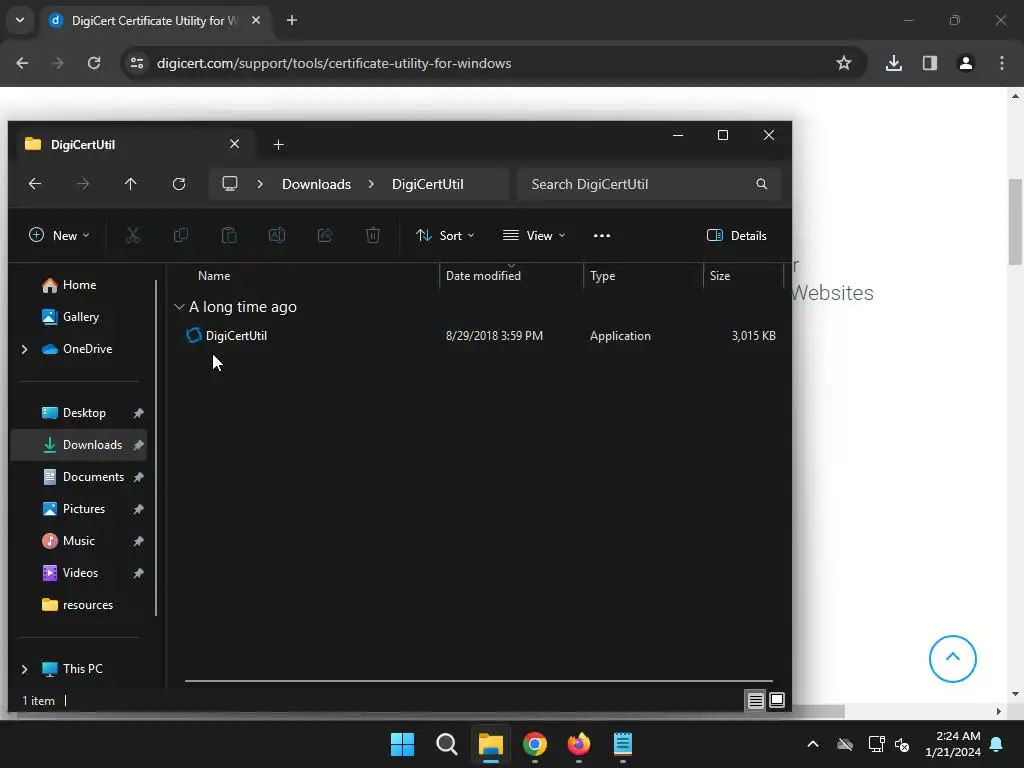
Task: Open Documents in navigation pane
Action: (x=80, y=477)
